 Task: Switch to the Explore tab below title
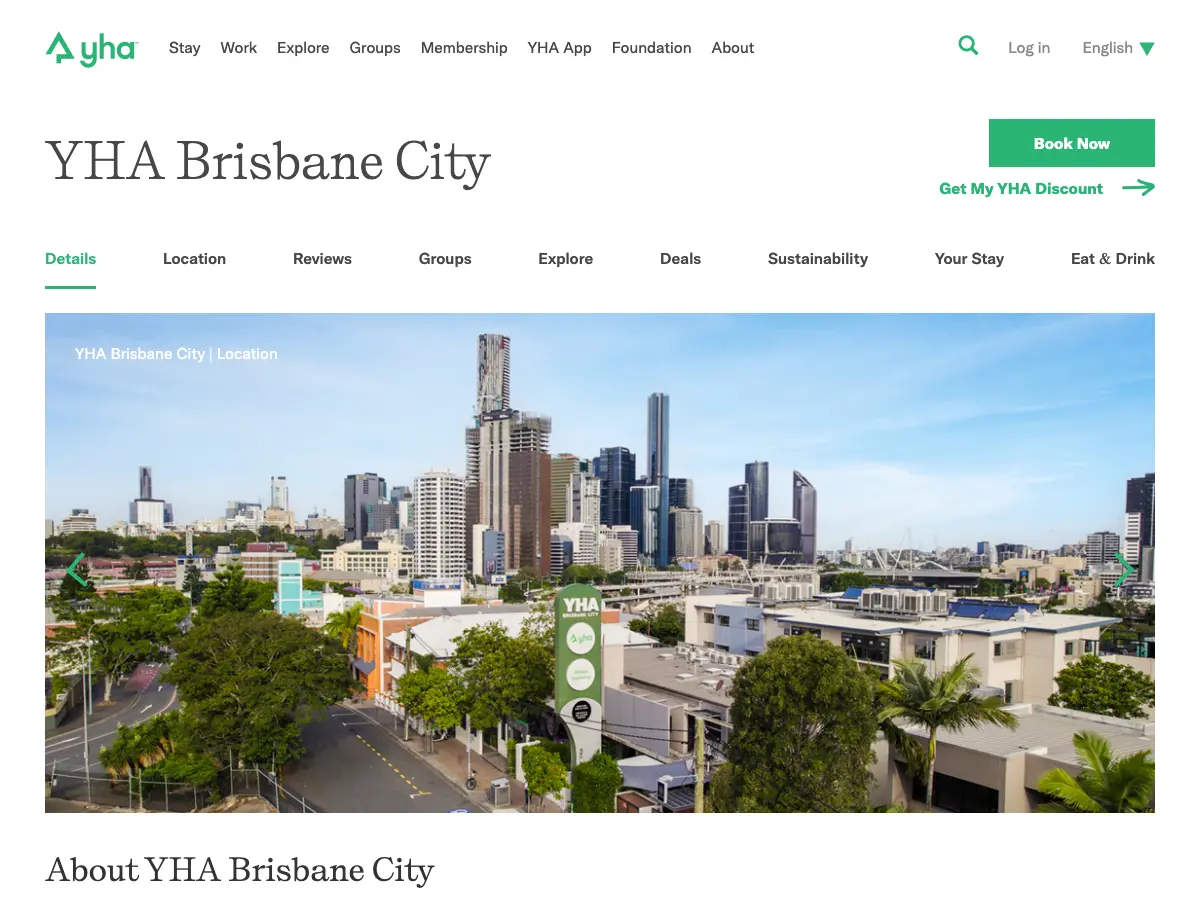(566, 259)
